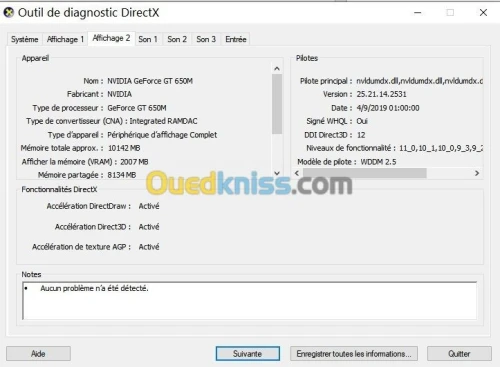Screen dimensions: 500x367
Task: Click the 10142 MB total memory value
Action: pos(124,148)
